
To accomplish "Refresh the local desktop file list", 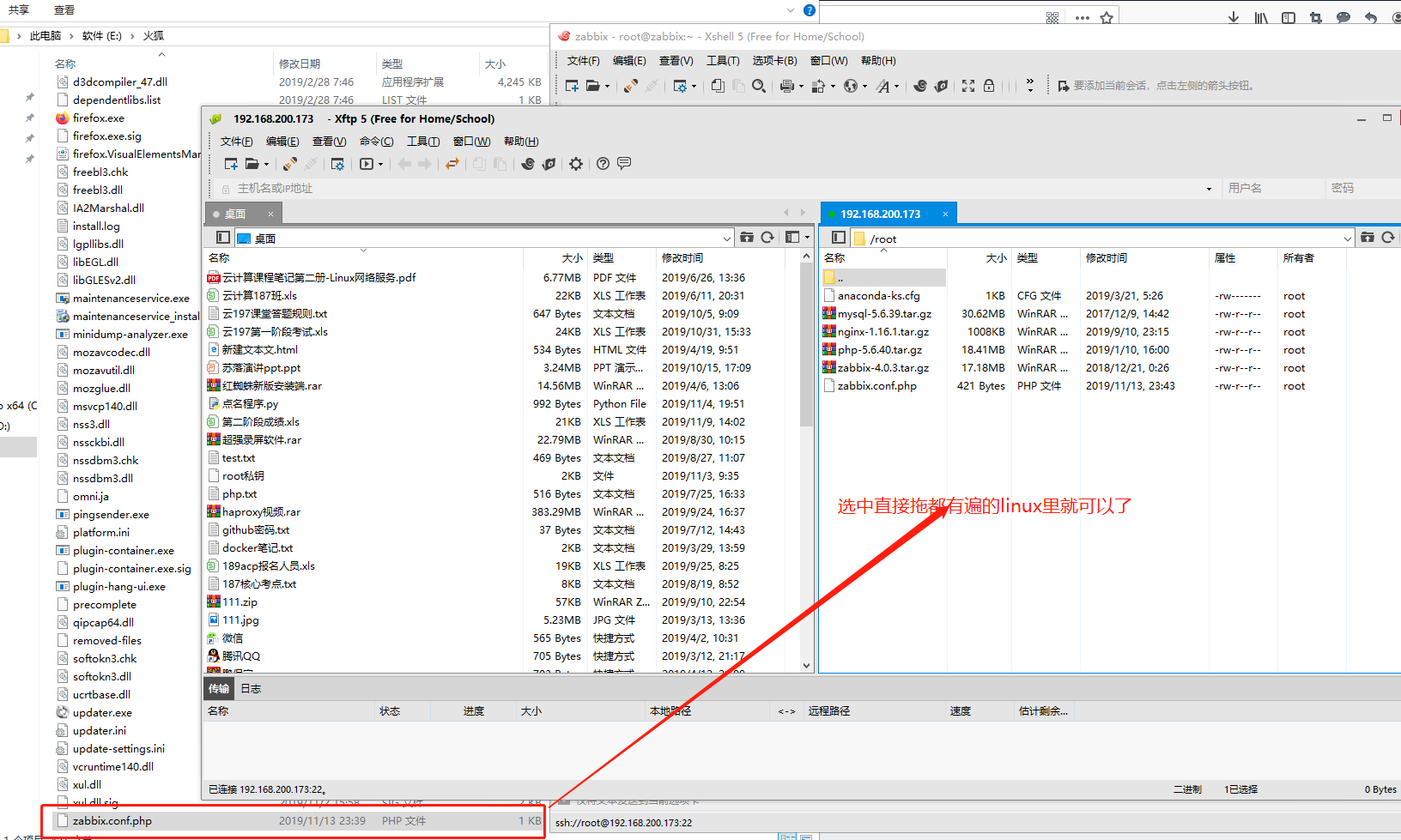I will 767,238.
